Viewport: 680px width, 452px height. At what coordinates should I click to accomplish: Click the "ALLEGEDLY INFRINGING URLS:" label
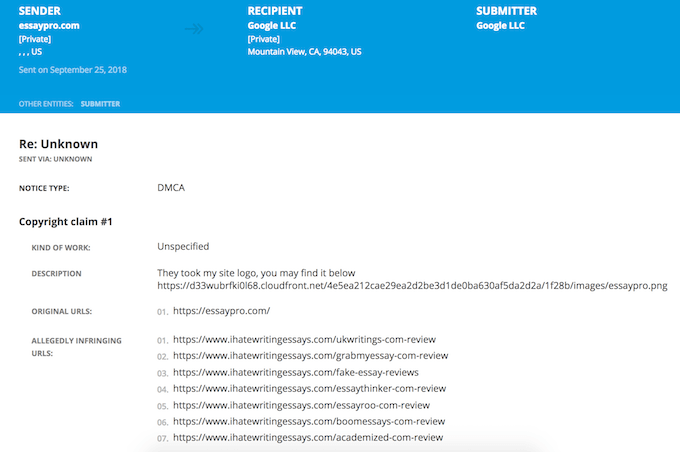click(76, 347)
